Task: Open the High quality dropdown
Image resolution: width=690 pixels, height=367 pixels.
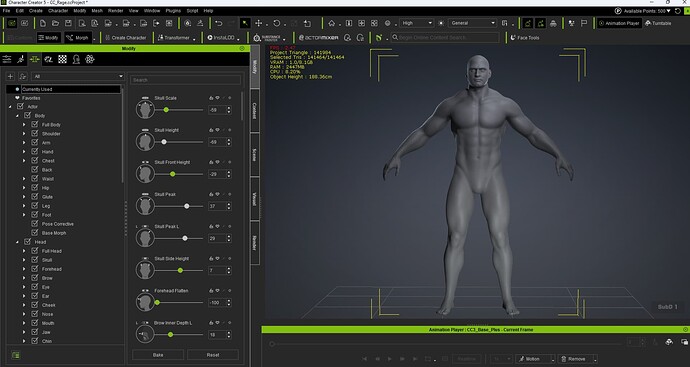Action: point(416,23)
